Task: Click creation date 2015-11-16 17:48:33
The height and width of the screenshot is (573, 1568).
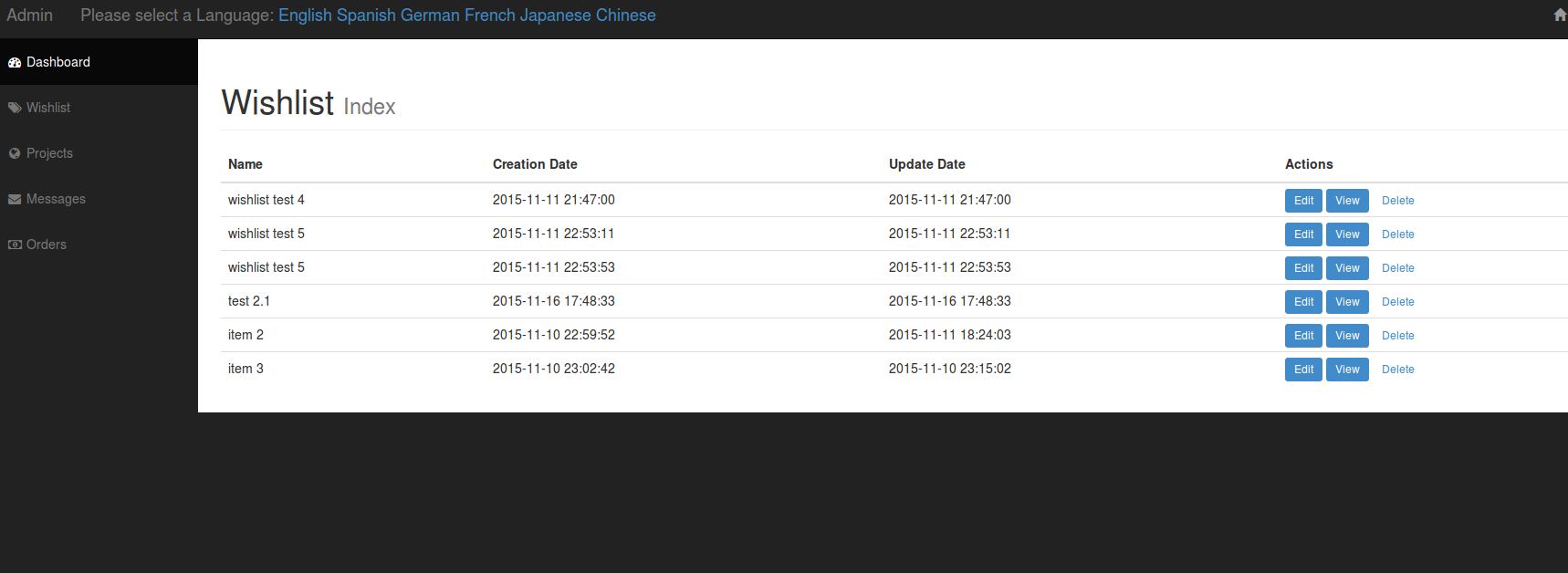Action: [554, 301]
